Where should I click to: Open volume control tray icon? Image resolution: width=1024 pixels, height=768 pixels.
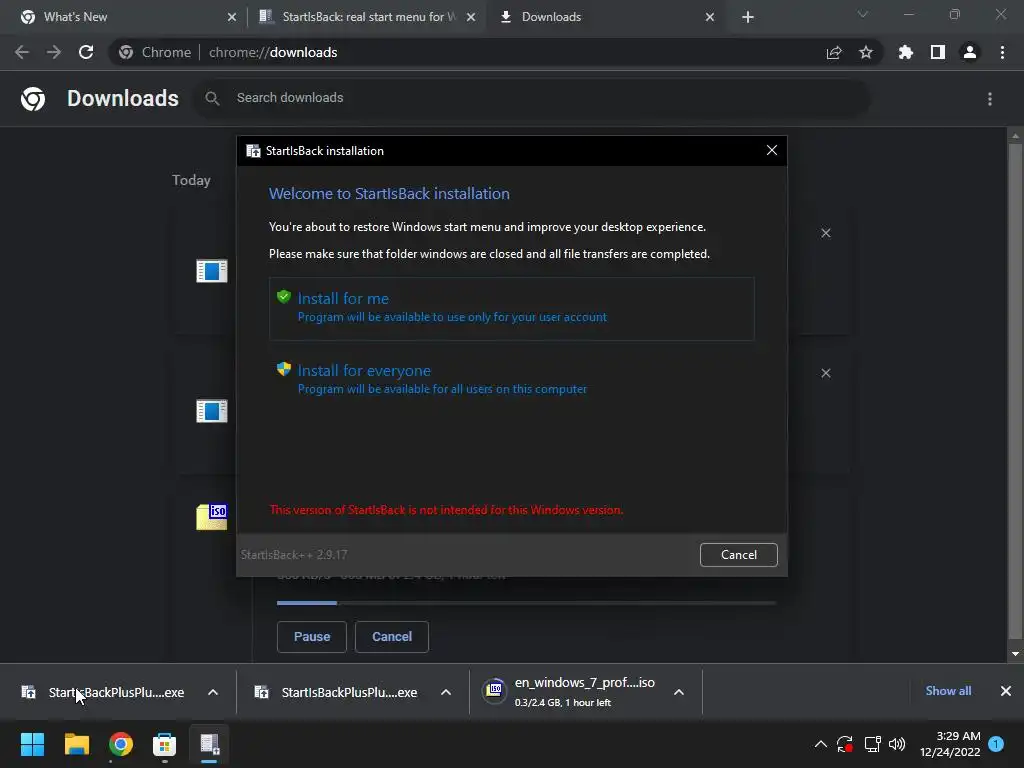(897, 744)
